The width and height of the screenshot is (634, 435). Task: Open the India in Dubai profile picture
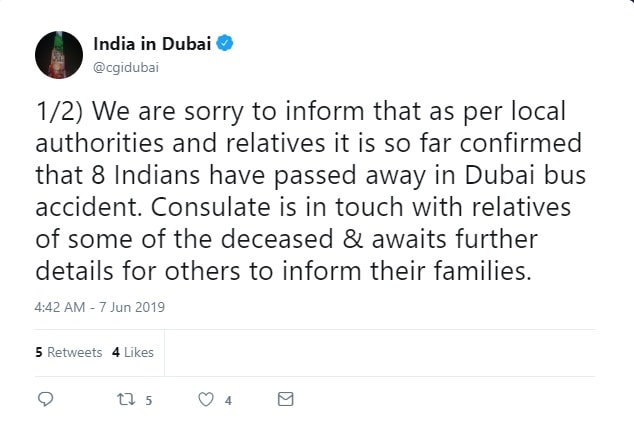pyautogui.click(x=59, y=54)
